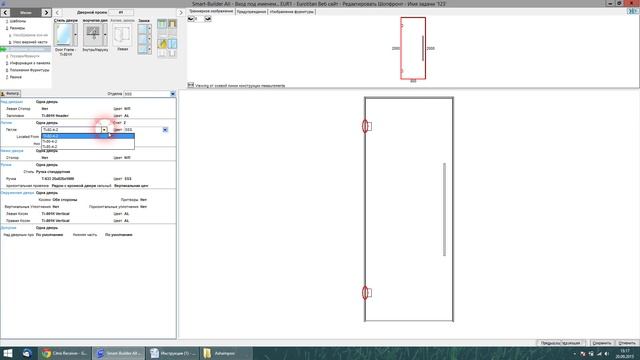Click the yellow door icon in grid
Image resolution: width=640 pixels, height=360 pixels.
(x=162, y=43)
